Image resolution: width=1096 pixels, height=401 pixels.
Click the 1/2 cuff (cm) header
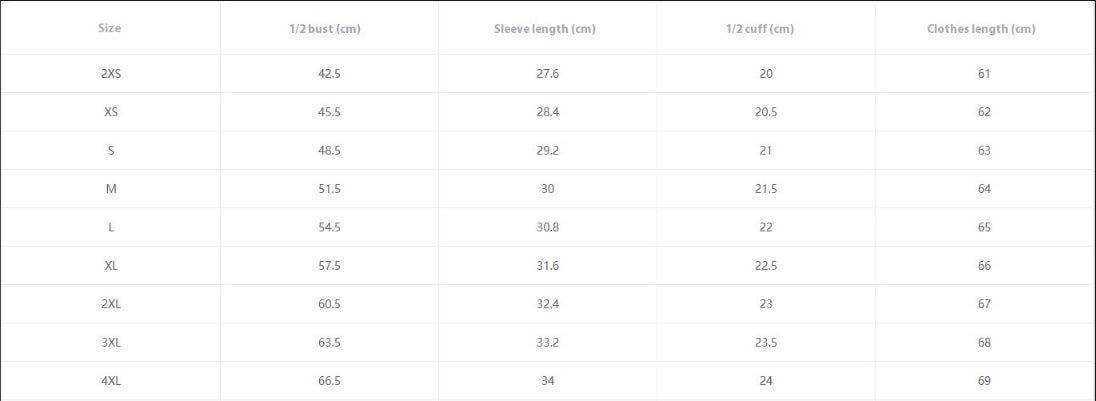tap(764, 29)
